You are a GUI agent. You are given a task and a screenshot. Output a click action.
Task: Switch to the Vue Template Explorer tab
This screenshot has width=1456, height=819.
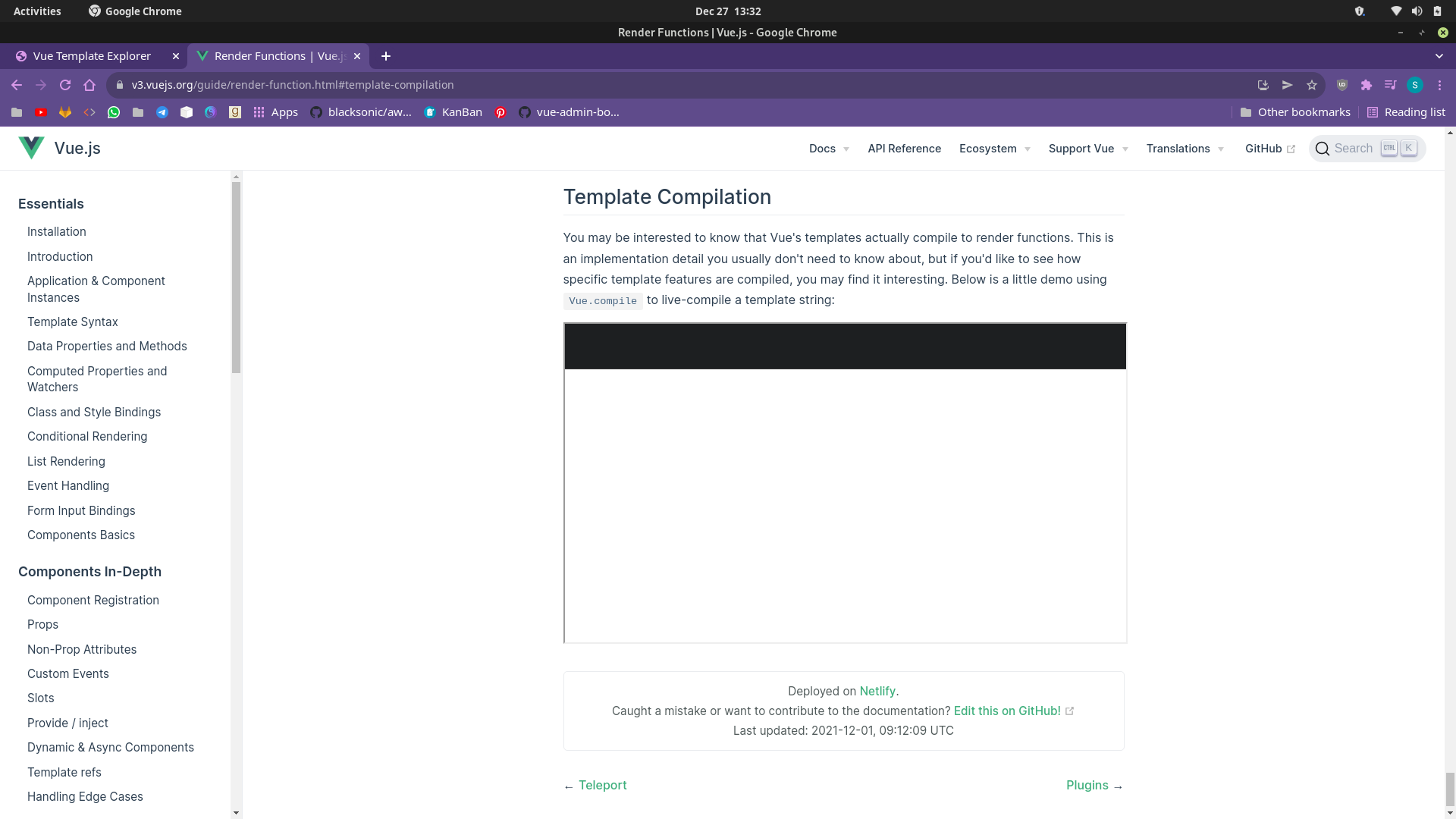pos(91,55)
